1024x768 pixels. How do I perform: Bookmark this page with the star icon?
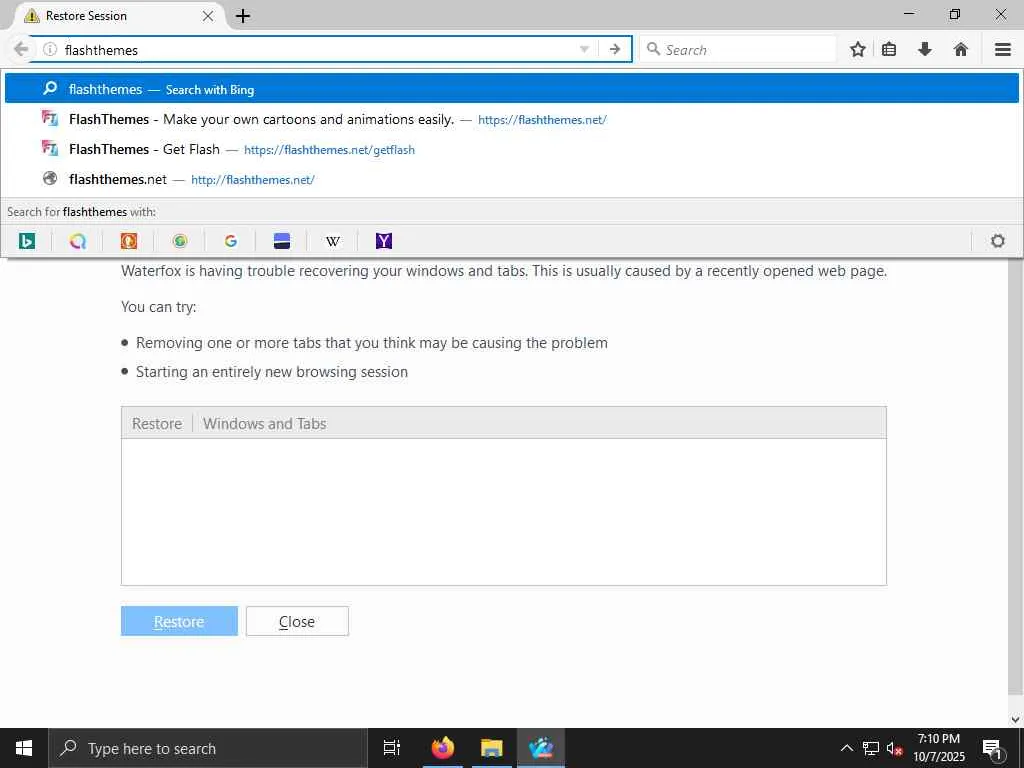pos(857,50)
